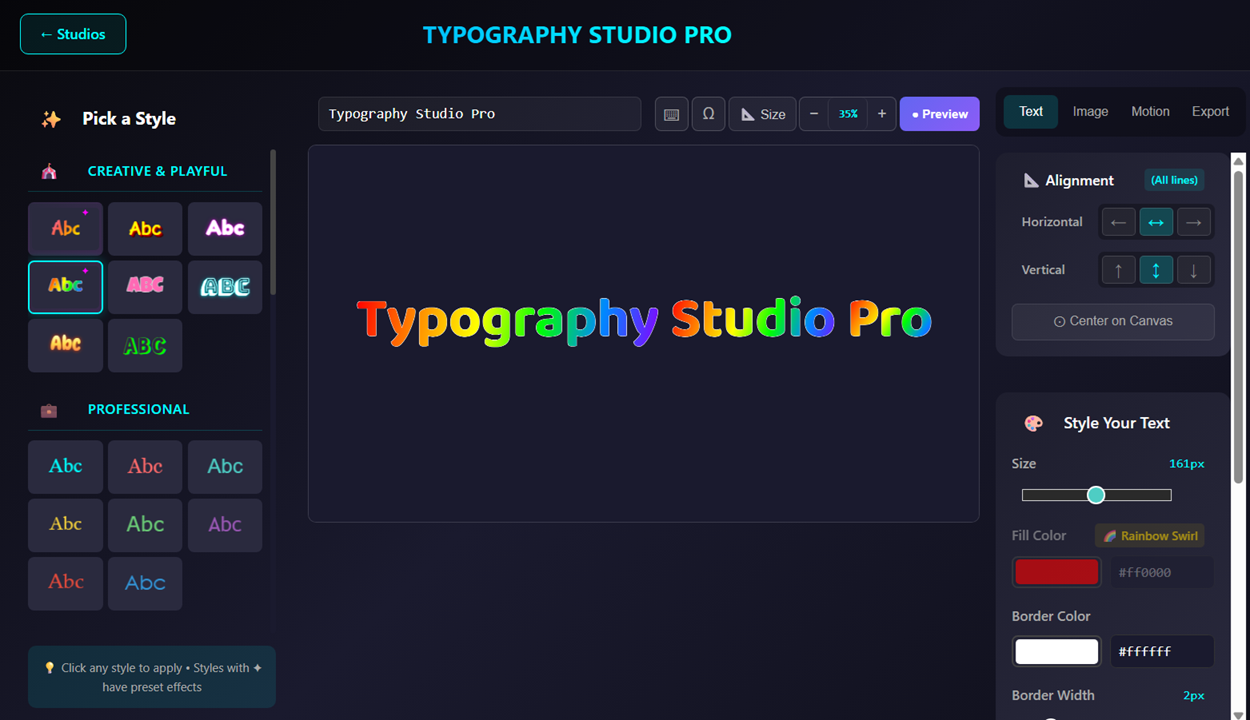1250x720 pixels.
Task: Switch to the Export tab
Action: tap(1210, 112)
